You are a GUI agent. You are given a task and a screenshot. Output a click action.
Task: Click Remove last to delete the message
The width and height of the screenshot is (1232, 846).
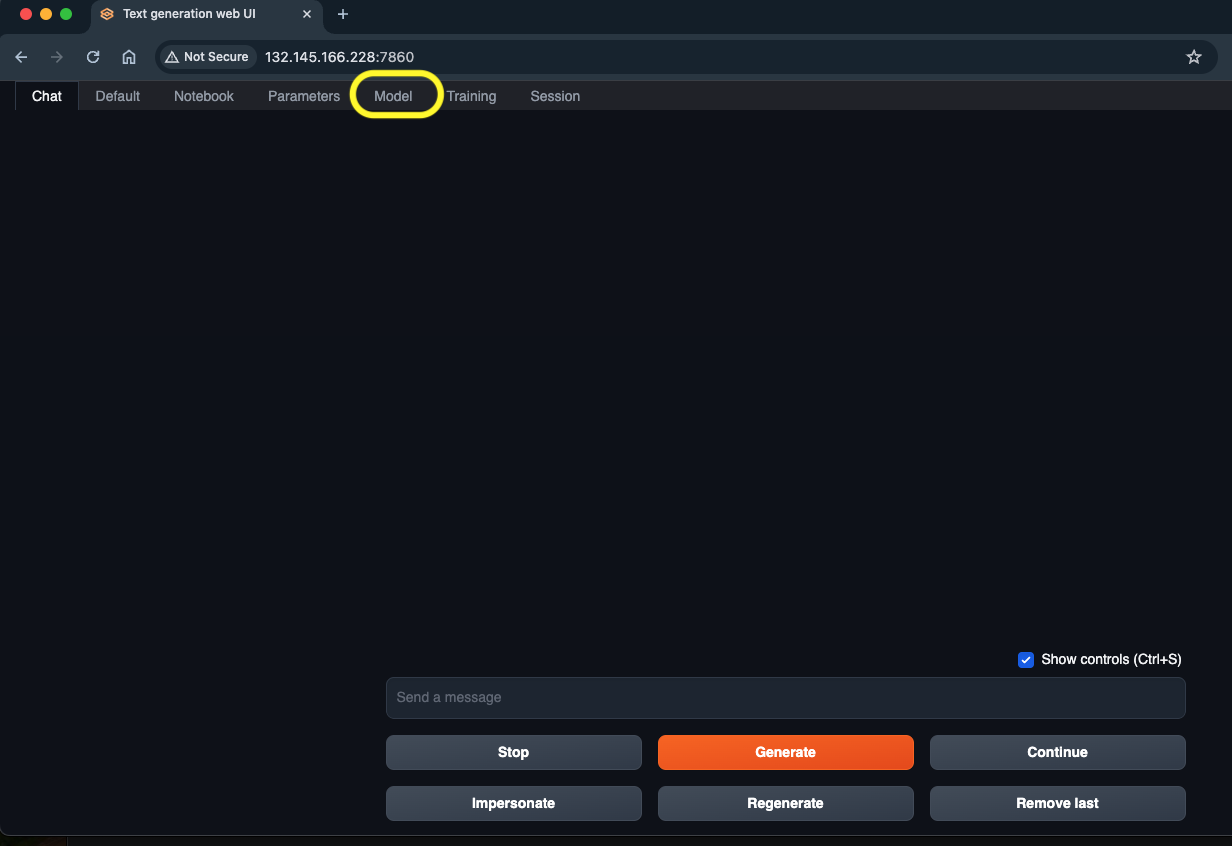(x=1057, y=803)
